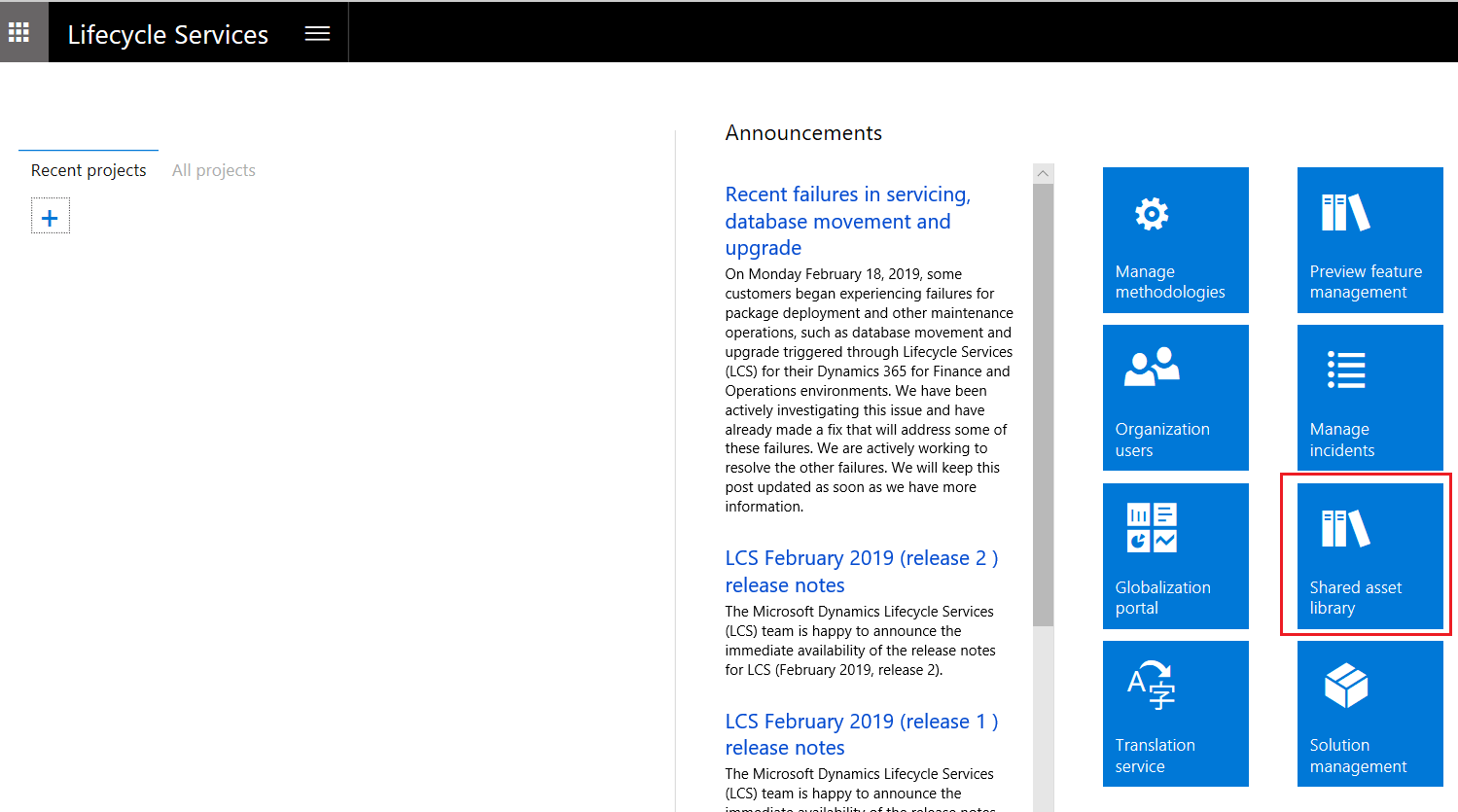Click the Lifecycle Services title
The image size is (1458, 812).
(x=167, y=34)
